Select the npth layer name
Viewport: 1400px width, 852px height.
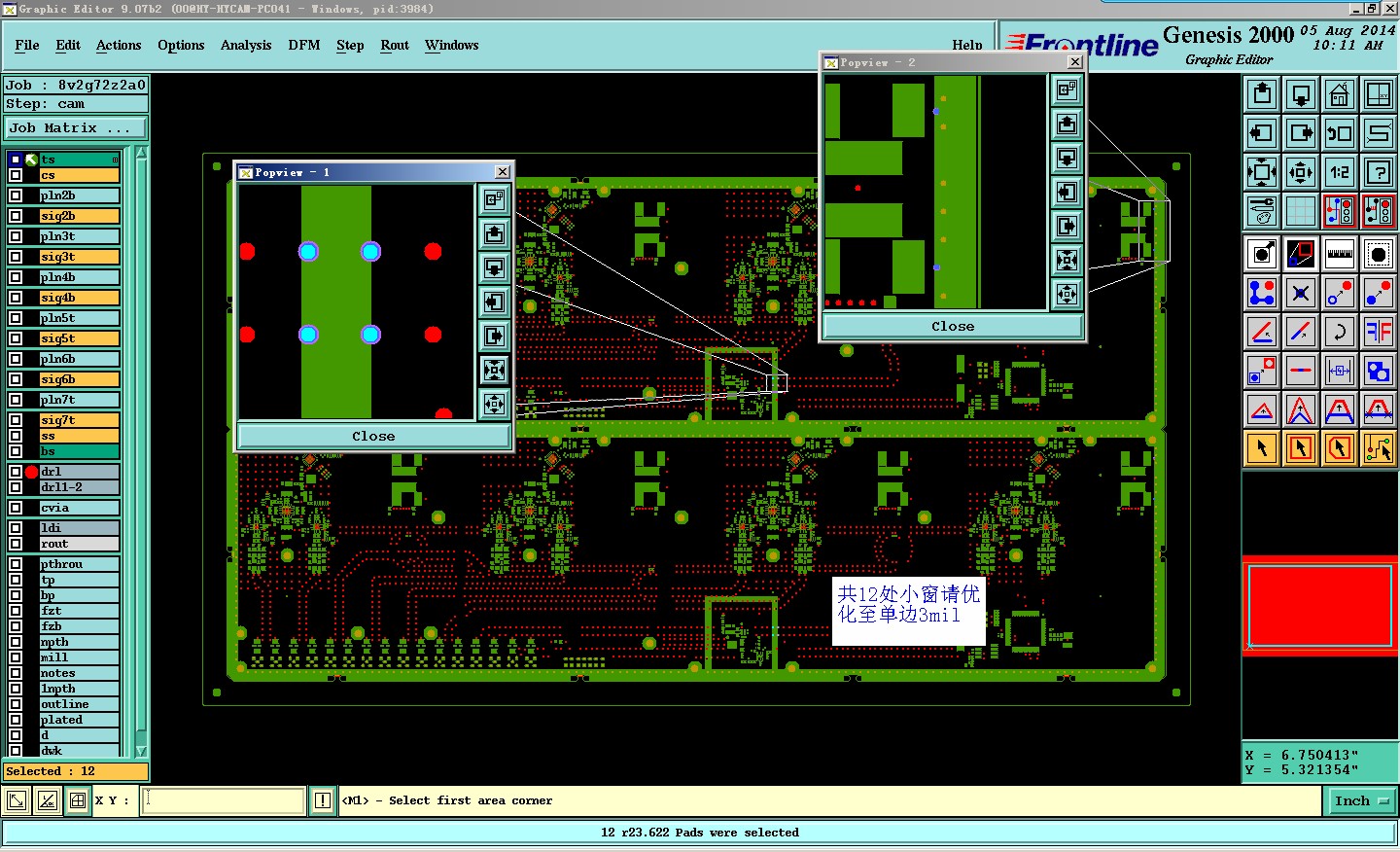79,642
